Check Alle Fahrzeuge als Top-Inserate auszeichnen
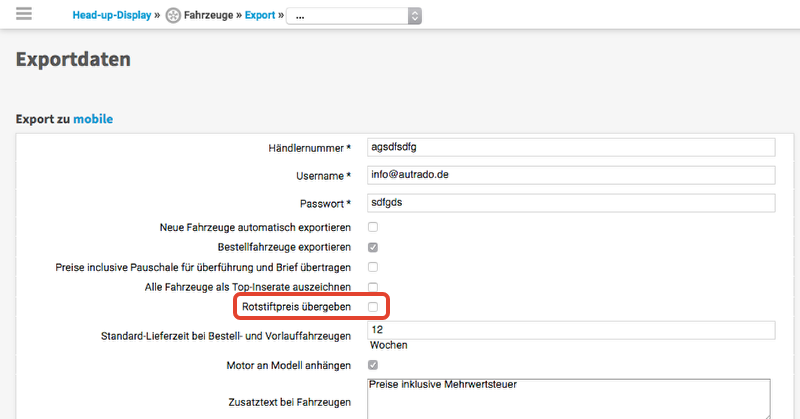The width and height of the screenshot is (800, 419). [373, 287]
